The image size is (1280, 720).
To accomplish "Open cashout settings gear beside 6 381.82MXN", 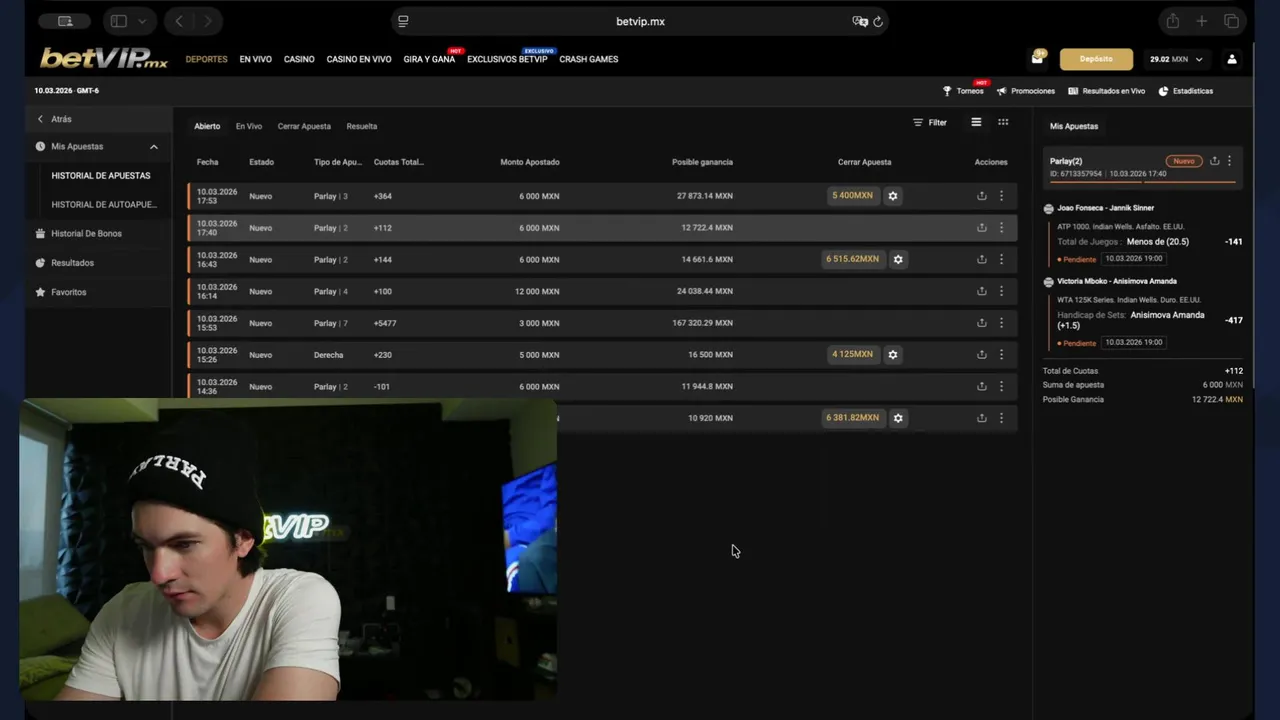I will 898,418.
